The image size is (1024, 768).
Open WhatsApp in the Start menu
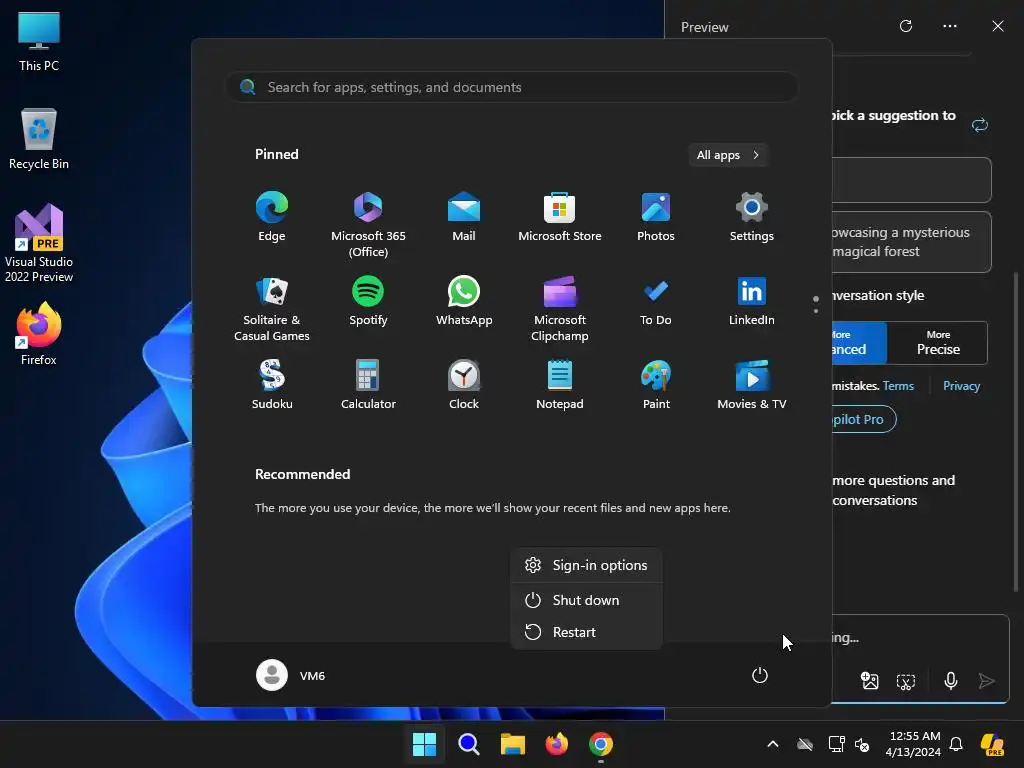[x=464, y=301]
